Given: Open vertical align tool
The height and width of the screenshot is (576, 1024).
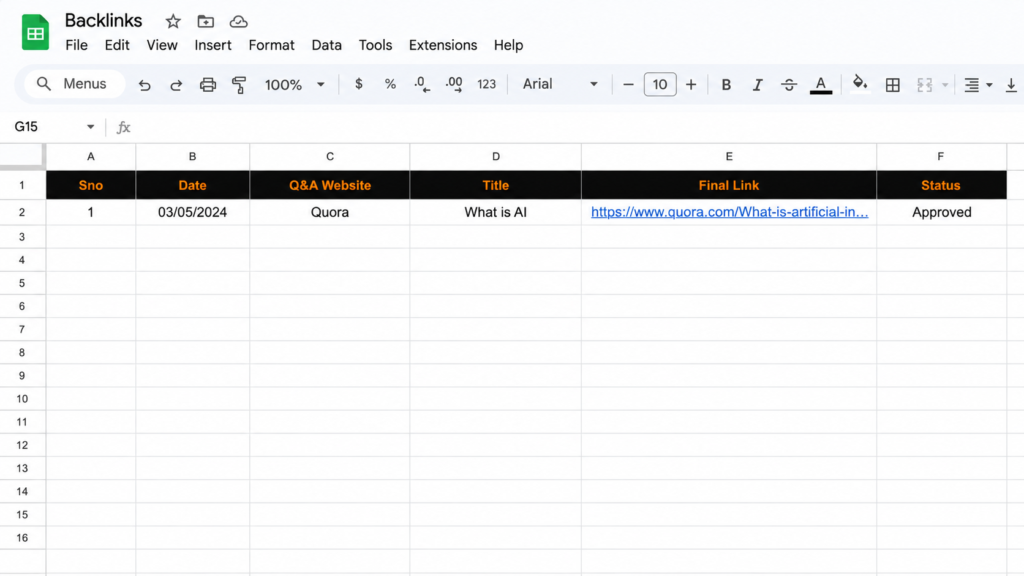Looking at the screenshot, I should 1011,85.
